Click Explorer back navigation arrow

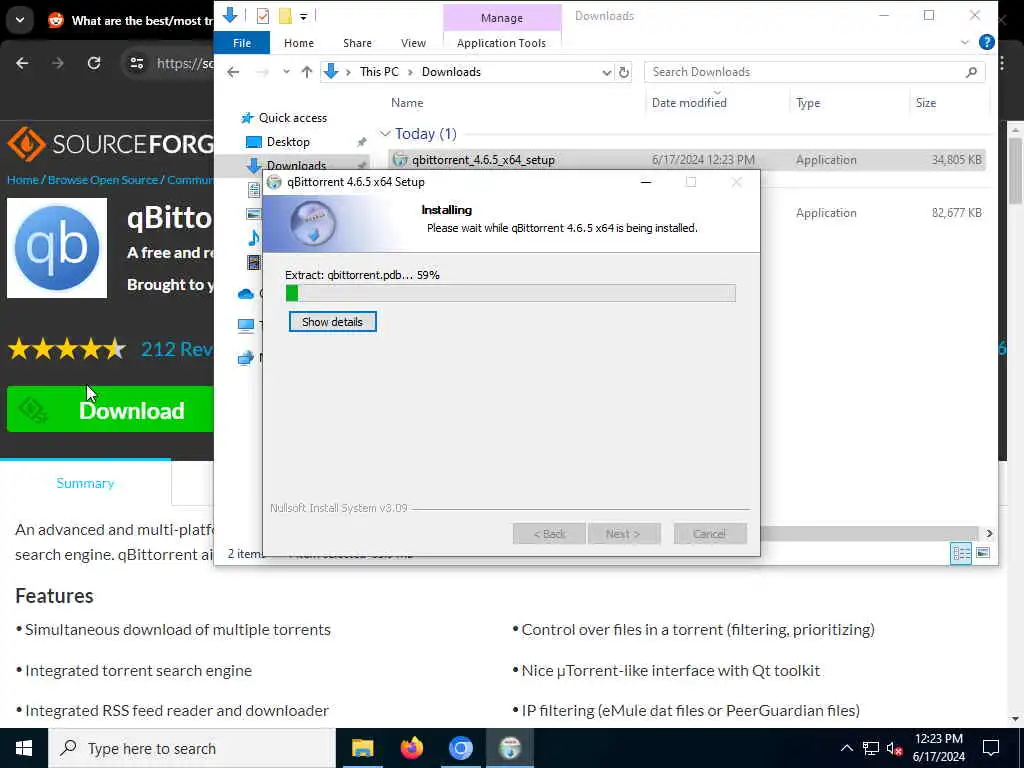[233, 72]
